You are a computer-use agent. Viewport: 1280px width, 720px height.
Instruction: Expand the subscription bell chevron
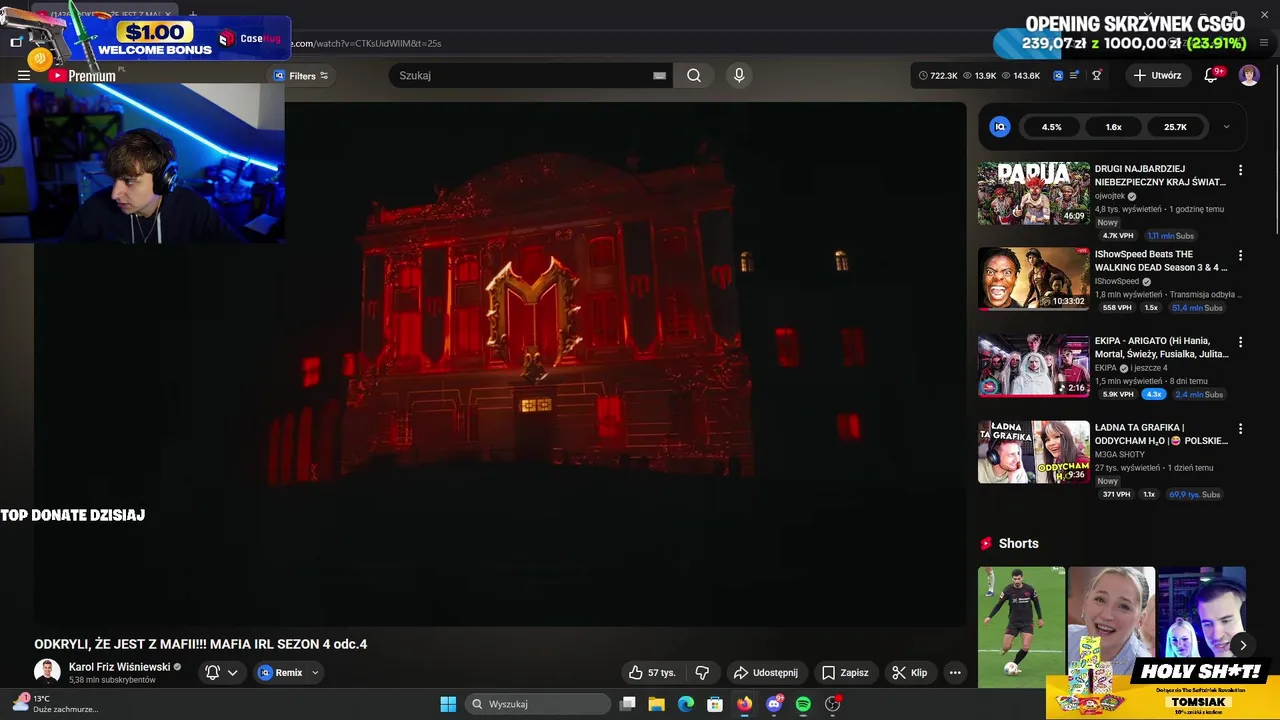click(x=233, y=673)
